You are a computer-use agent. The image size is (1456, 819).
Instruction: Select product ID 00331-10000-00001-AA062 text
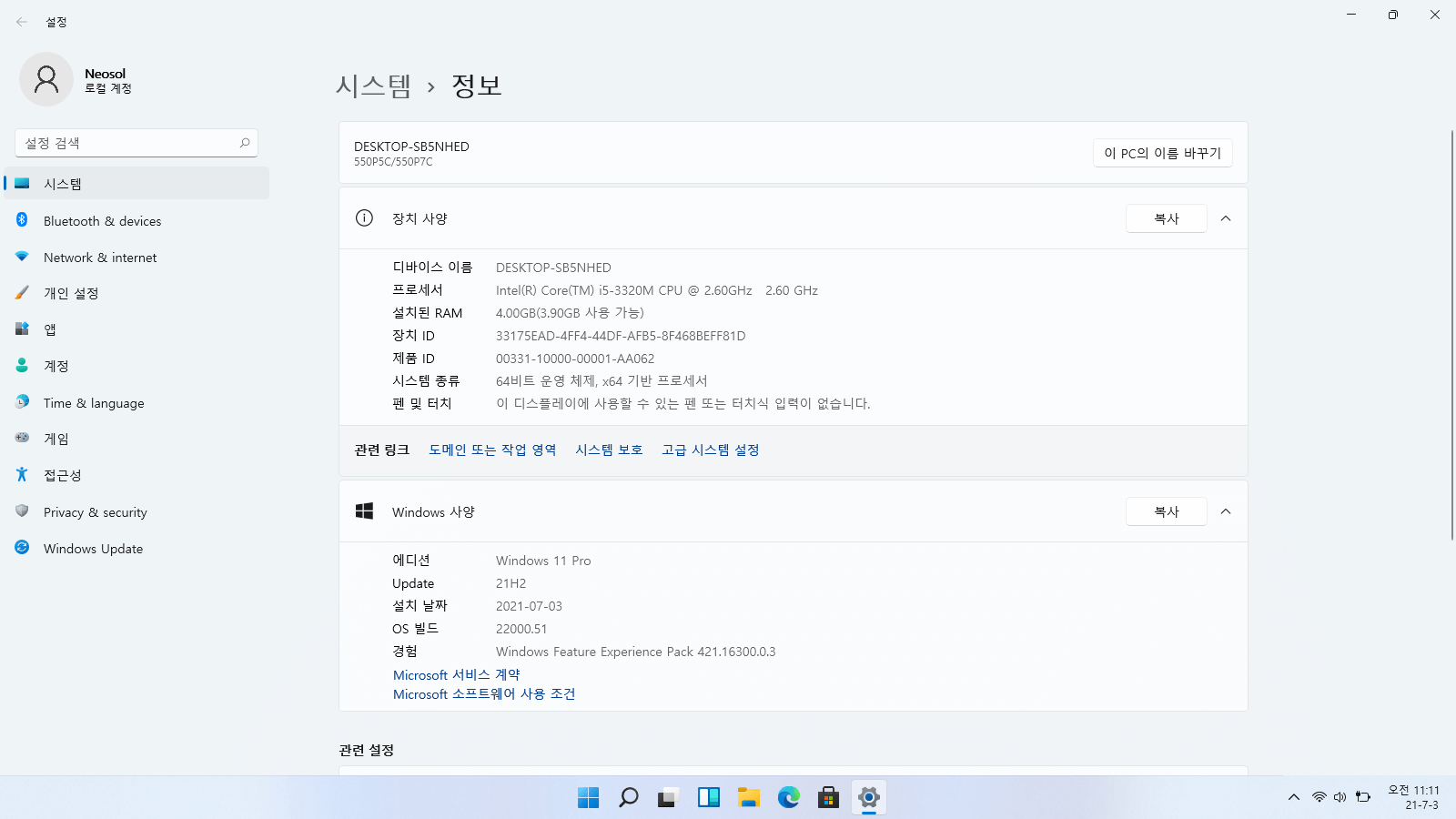pyautogui.click(x=575, y=359)
